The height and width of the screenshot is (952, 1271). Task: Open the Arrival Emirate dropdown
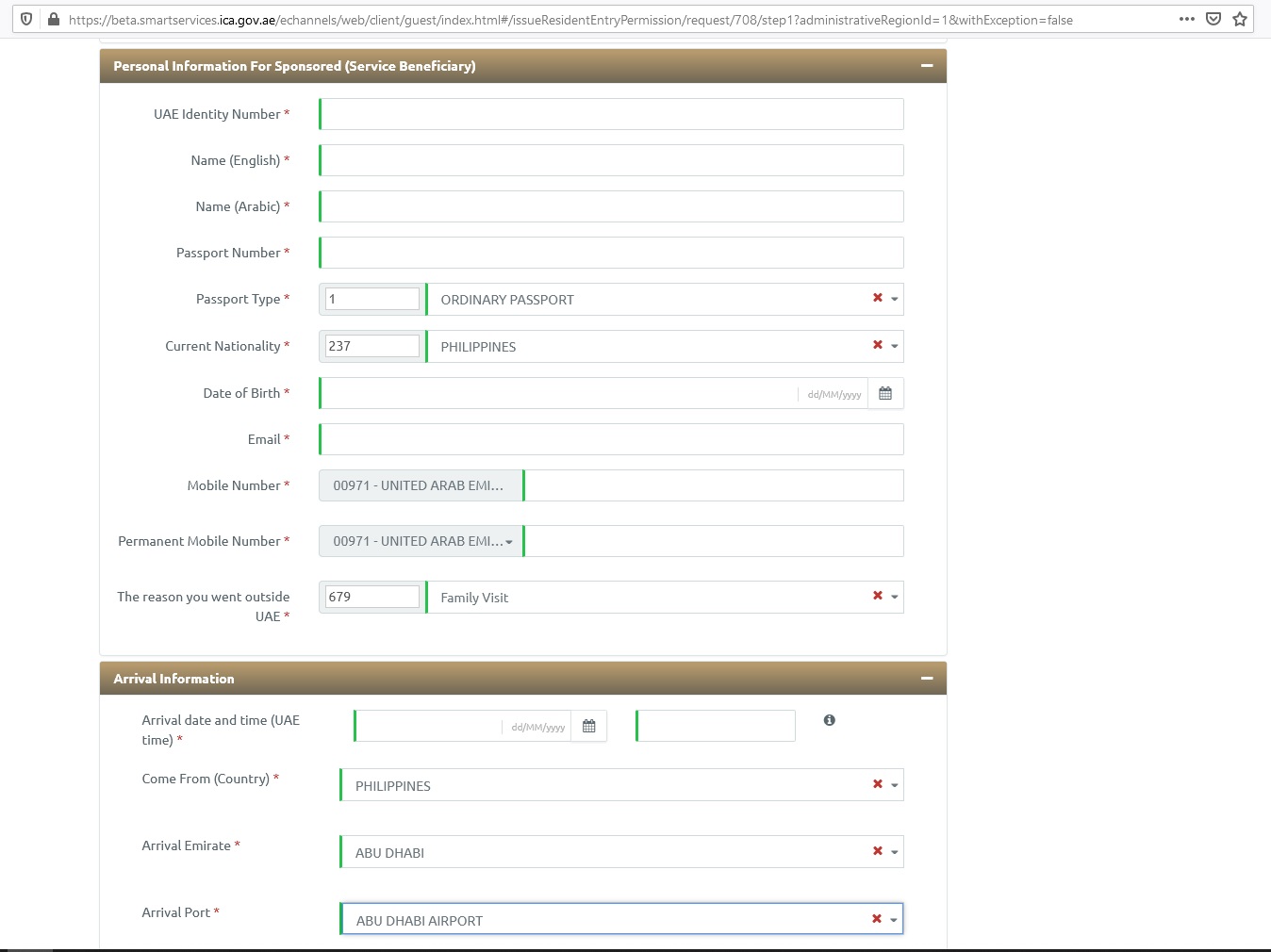coord(894,852)
